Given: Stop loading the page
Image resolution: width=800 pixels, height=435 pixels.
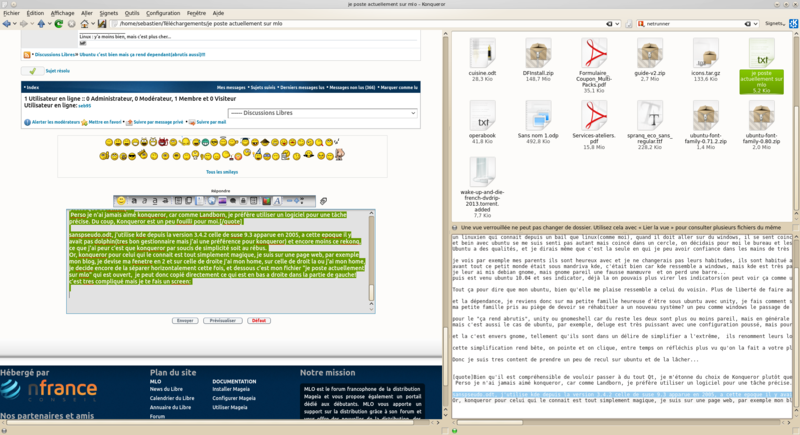Looking at the screenshot, I should point(71,23).
